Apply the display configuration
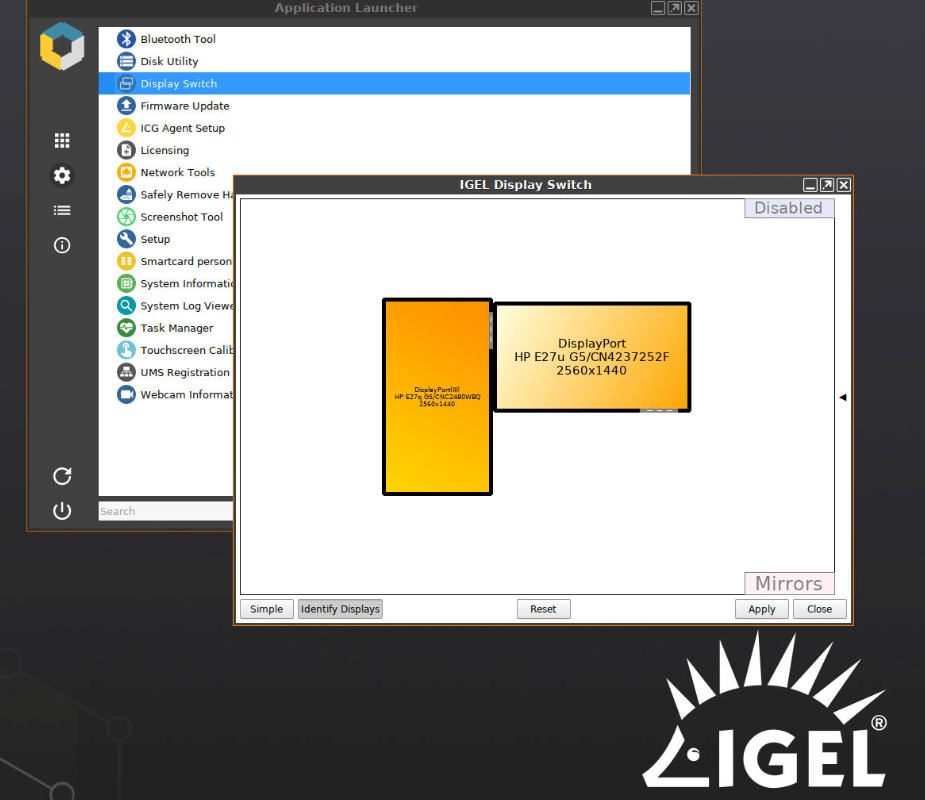The height and width of the screenshot is (800, 925). point(762,609)
